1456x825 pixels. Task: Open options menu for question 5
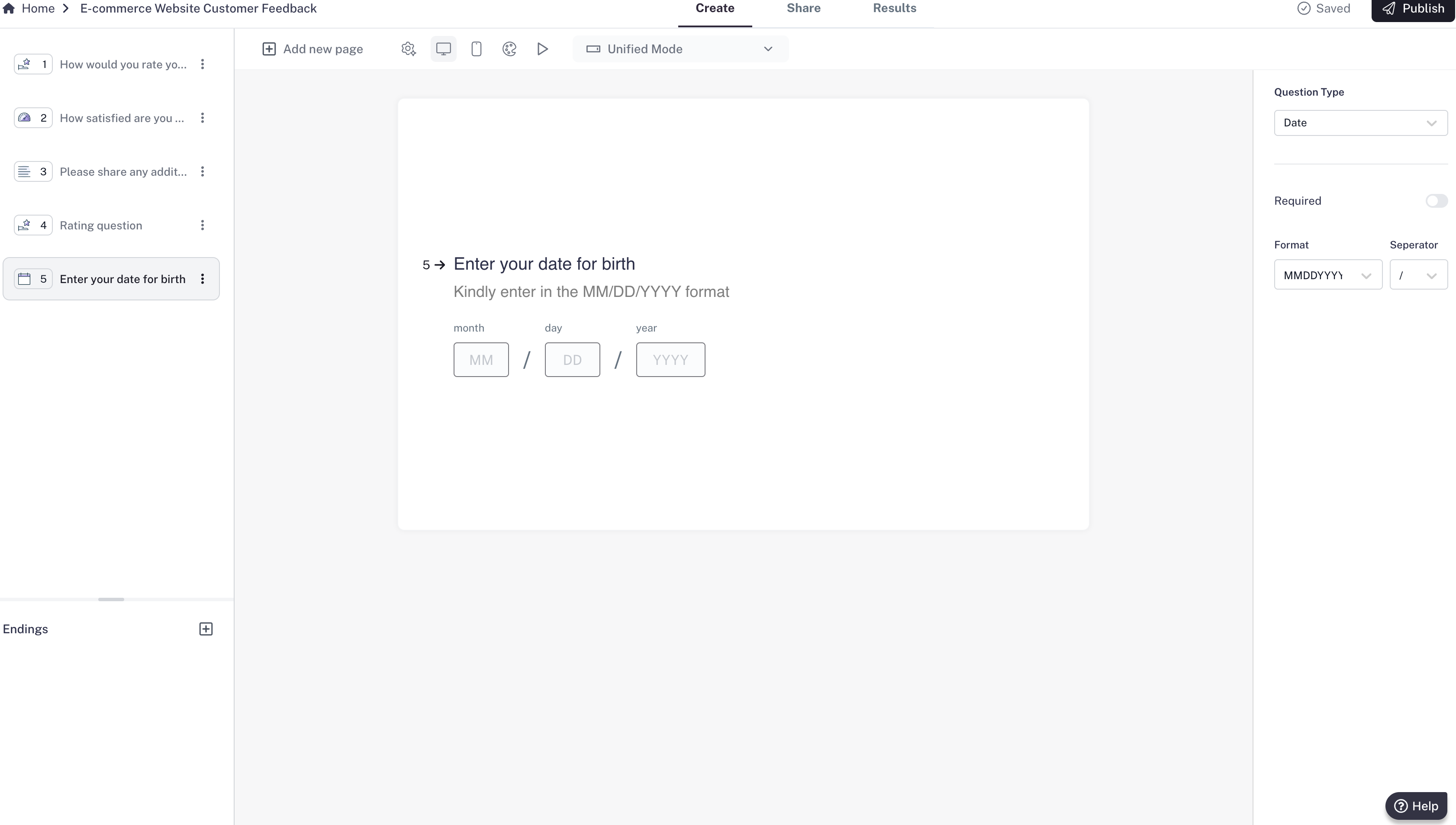[x=202, y=279]
